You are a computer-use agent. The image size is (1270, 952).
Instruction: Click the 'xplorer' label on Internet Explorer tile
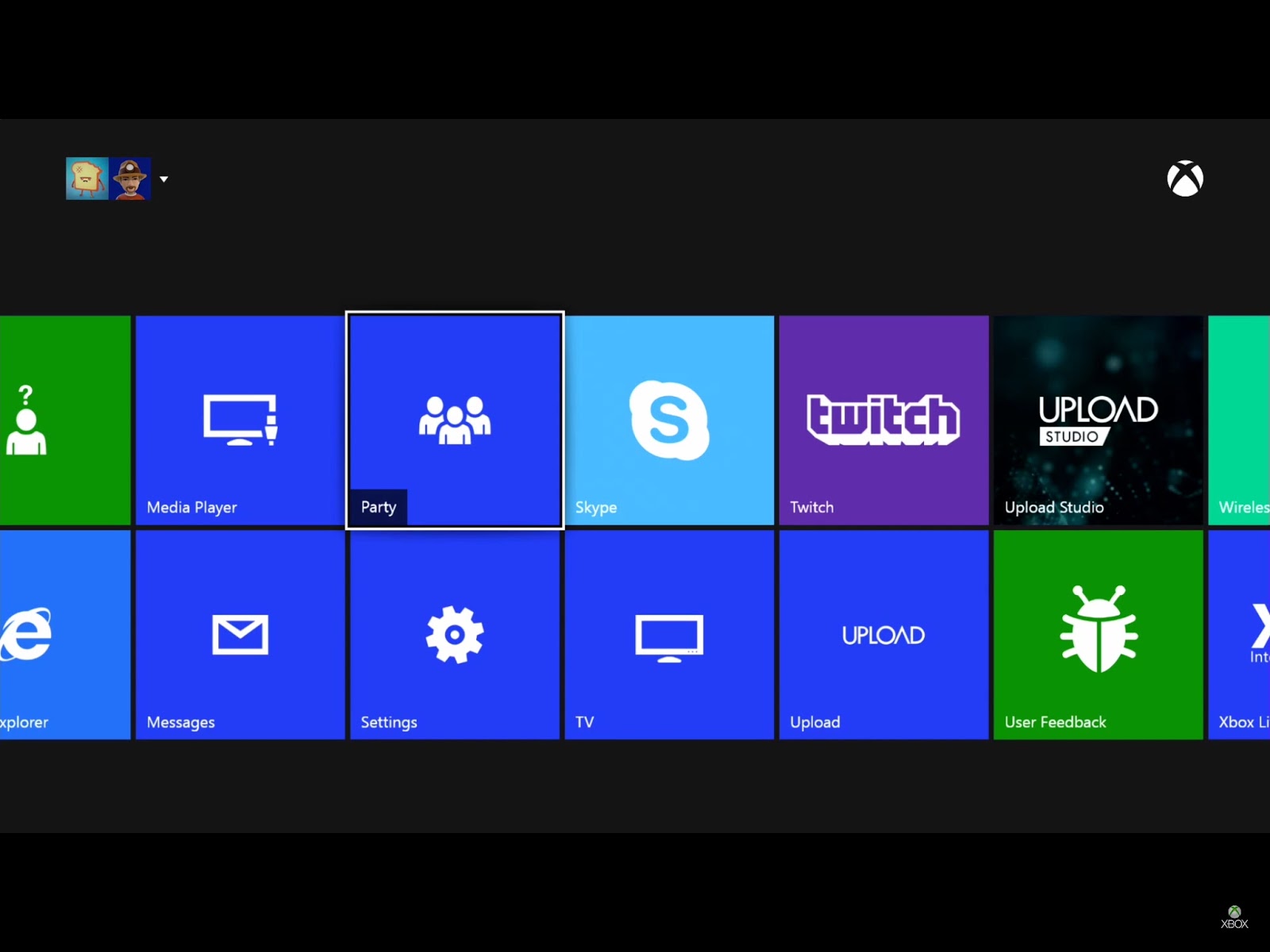(24, 723)
